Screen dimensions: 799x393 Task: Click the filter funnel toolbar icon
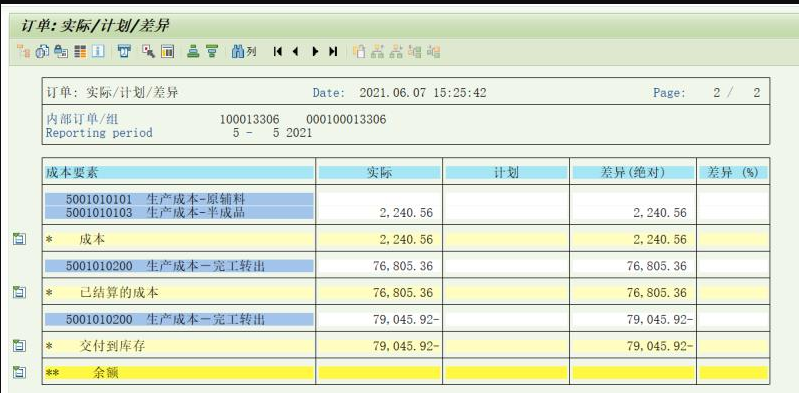pyautogui.click(x=124, y=51)
